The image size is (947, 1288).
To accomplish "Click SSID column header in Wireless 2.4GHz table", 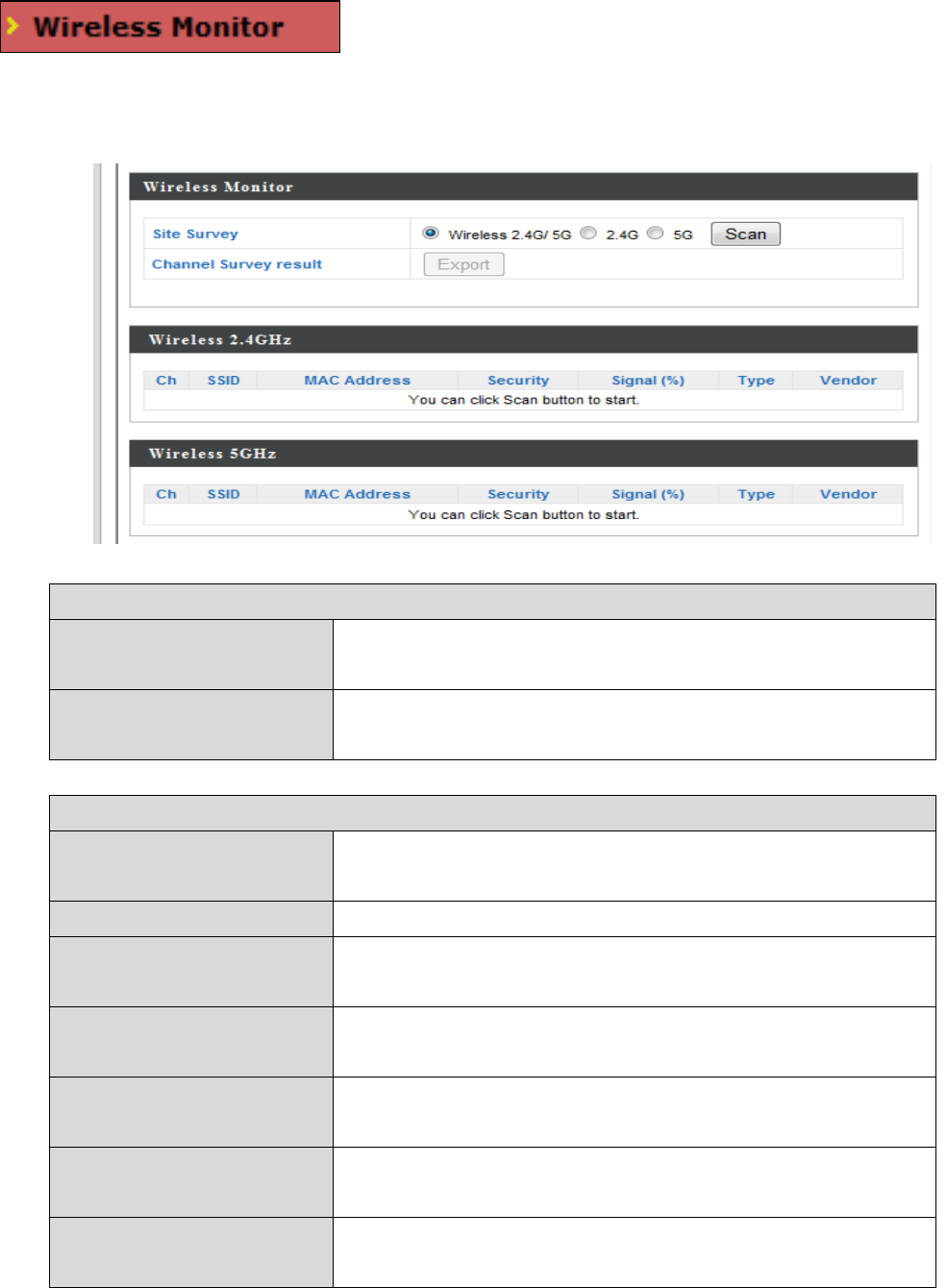I will (x=223, y=381).
